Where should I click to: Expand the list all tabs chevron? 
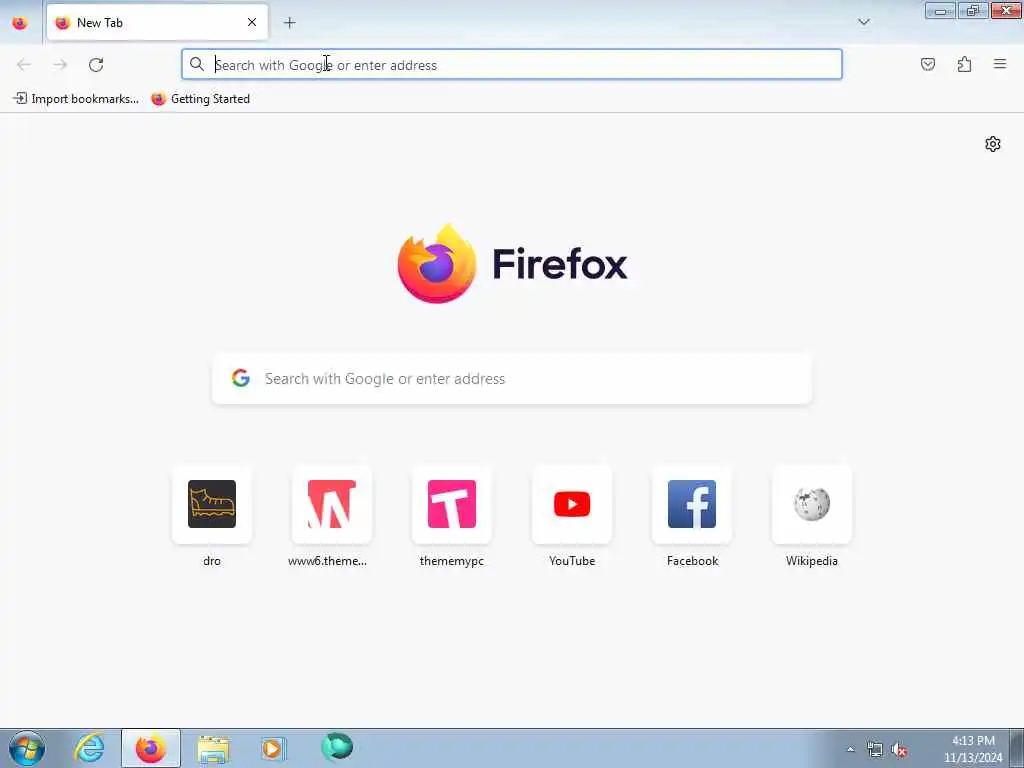[x=863, y=22]
